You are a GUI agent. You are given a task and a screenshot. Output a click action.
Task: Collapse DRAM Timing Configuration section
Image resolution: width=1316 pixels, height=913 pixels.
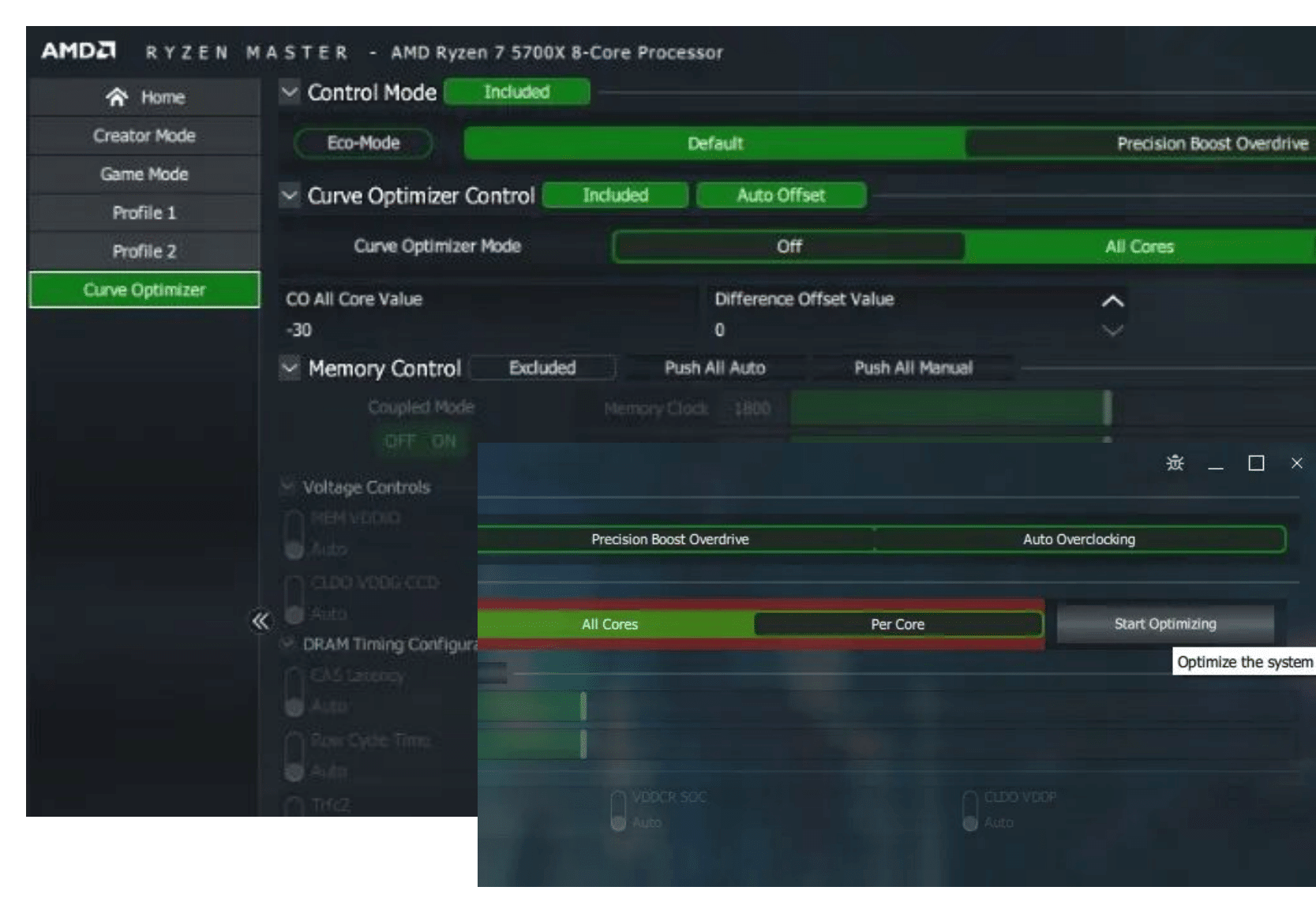click(x=287, y=643)
